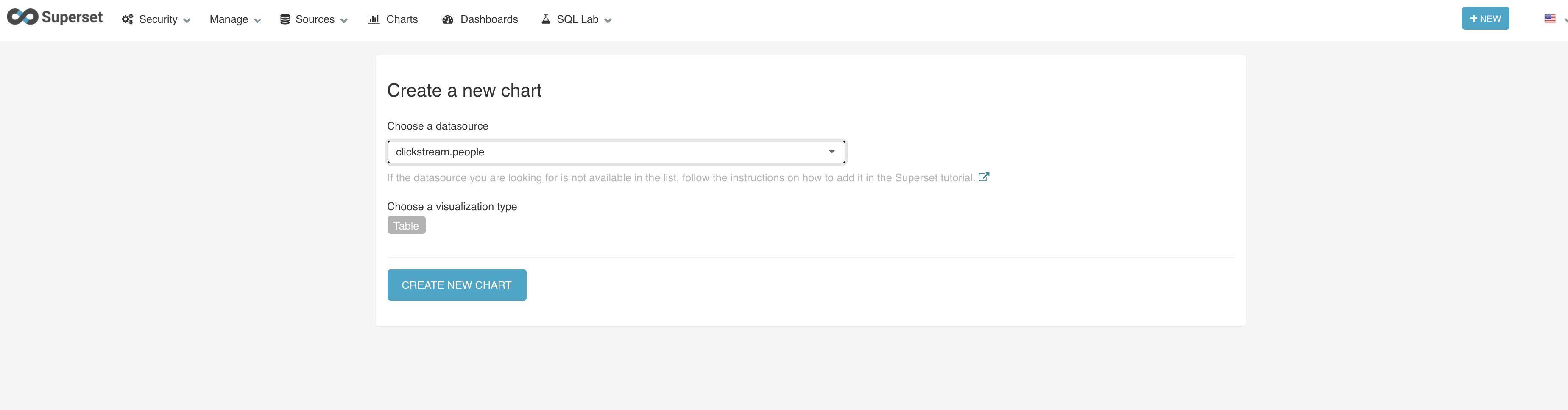Expand the SQL Lab menu chevron
Viewport: 1568px width, 410px height.
(x=608, y=21)
